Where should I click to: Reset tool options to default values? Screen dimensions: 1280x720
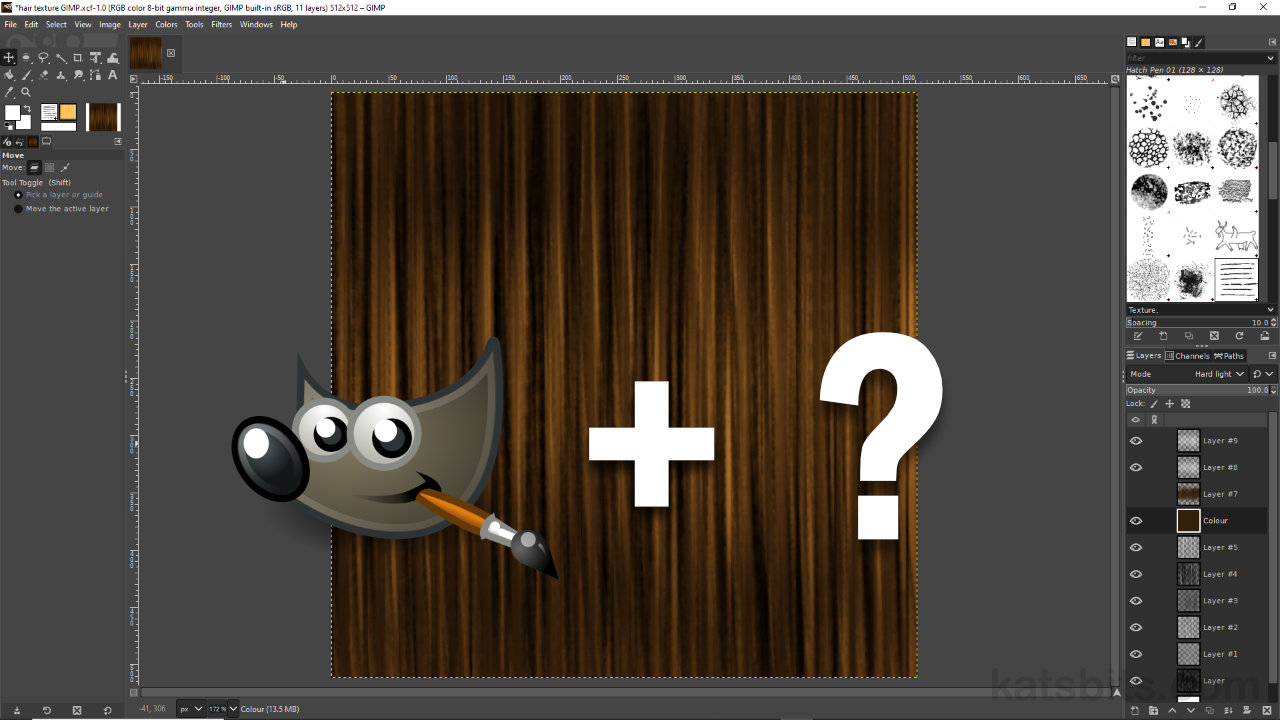click(x=108, y=710)
